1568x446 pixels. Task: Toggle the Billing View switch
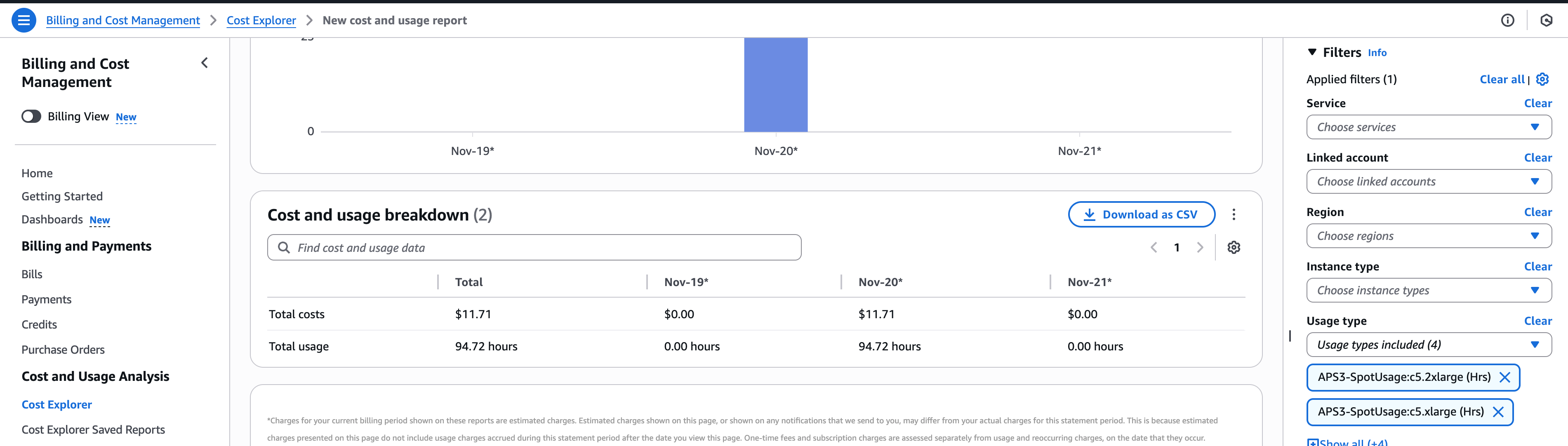point(32,116)
